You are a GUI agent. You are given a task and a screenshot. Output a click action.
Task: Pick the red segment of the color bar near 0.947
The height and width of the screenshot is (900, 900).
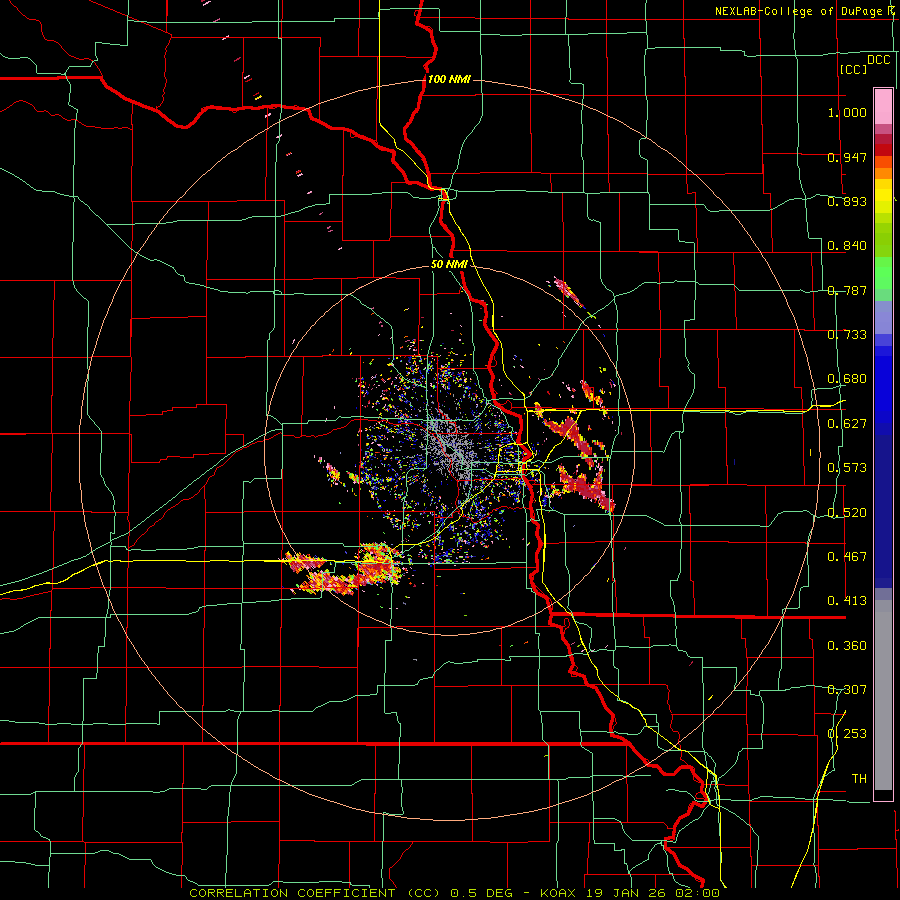point(883,150)
